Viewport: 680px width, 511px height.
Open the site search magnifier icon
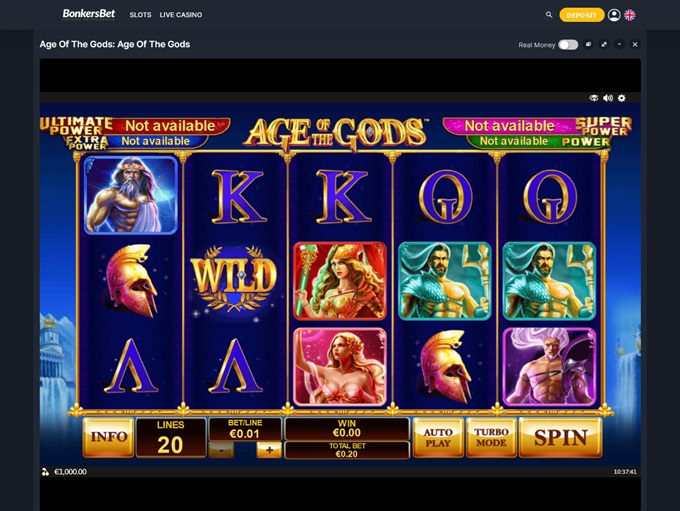pyautogui.click(x=549, y=15)
